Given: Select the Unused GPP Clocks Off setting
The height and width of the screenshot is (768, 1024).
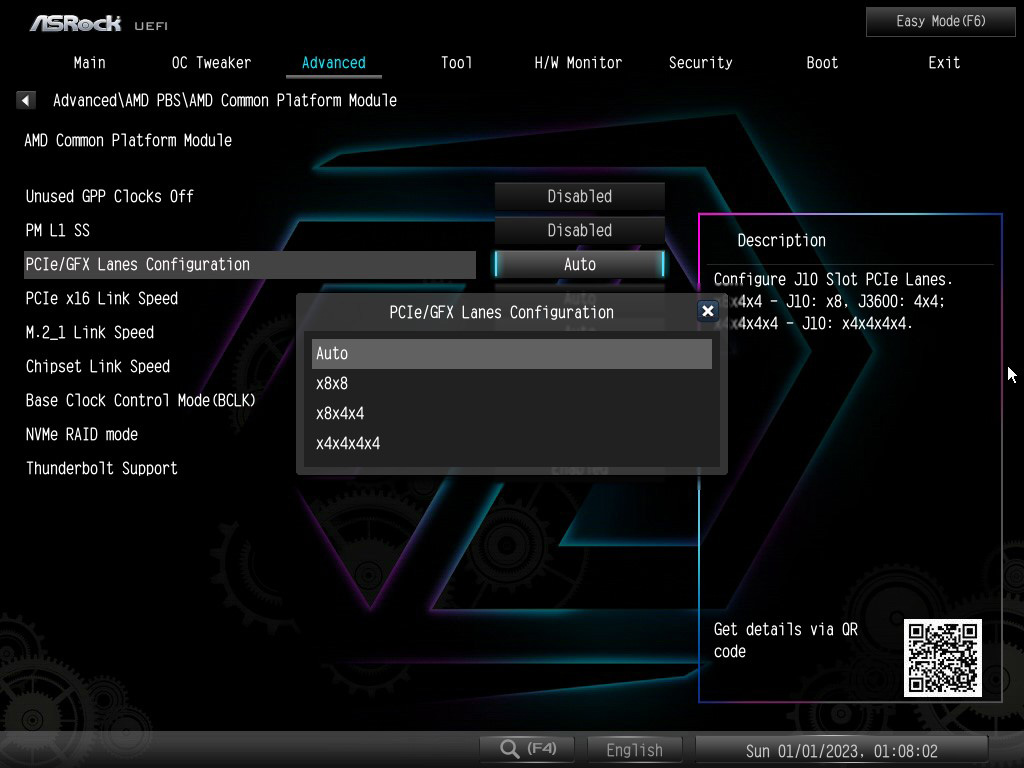Looking at the screenshot, I should click(x=110, y=196).
